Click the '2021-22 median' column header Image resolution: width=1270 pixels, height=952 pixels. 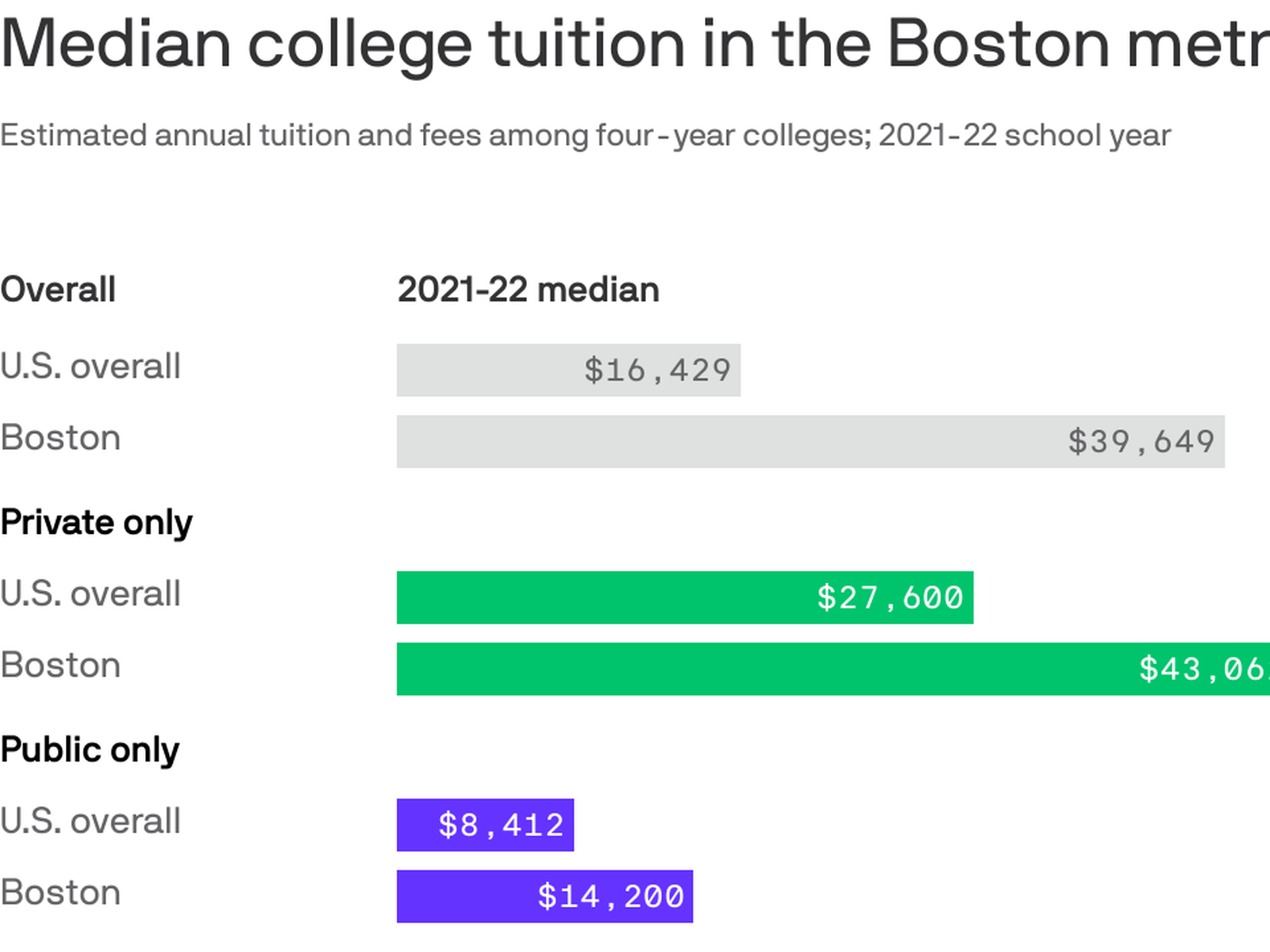[x=528, y=290]
